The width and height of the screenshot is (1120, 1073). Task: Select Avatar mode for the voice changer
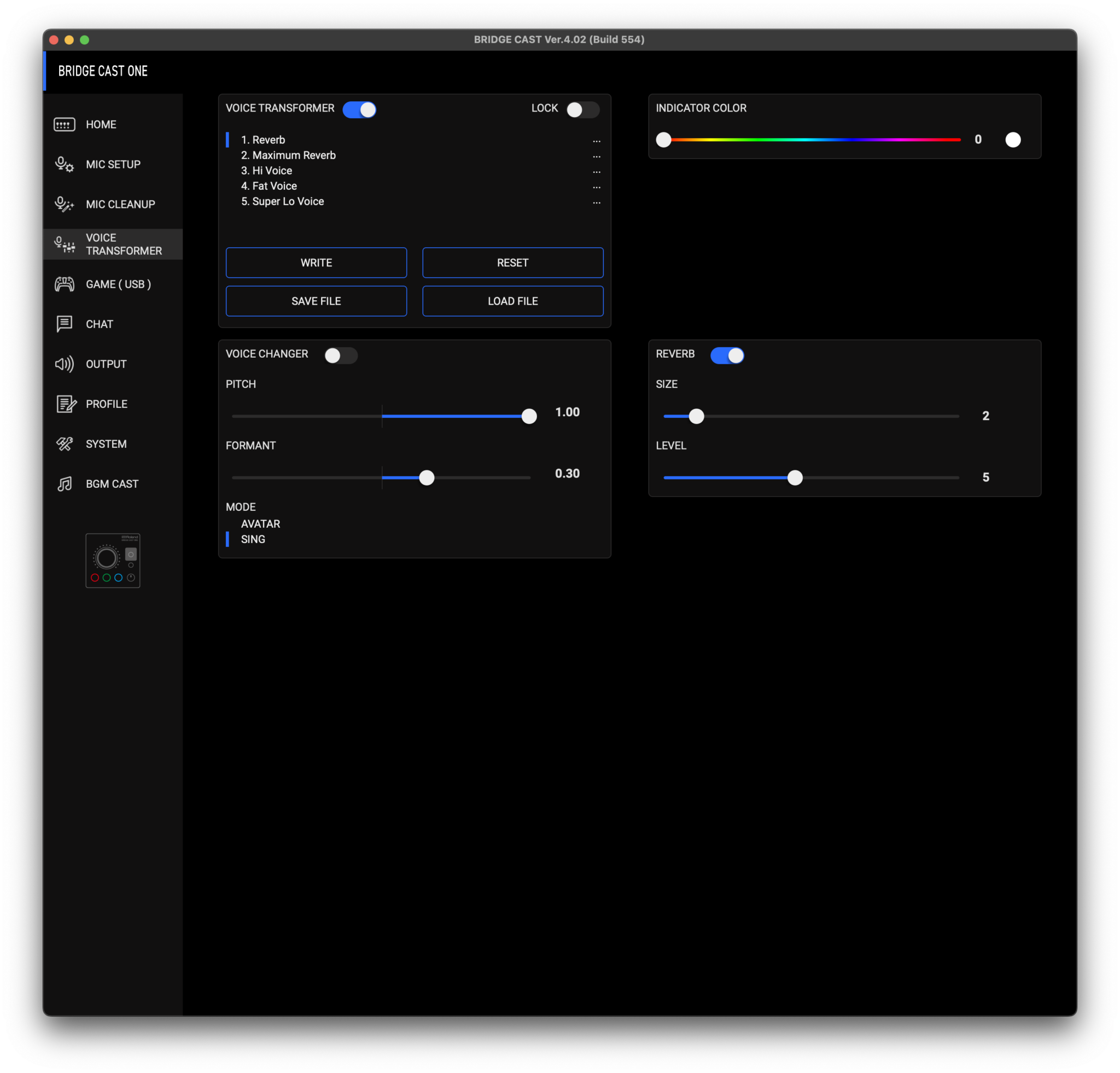pos(260,524)
